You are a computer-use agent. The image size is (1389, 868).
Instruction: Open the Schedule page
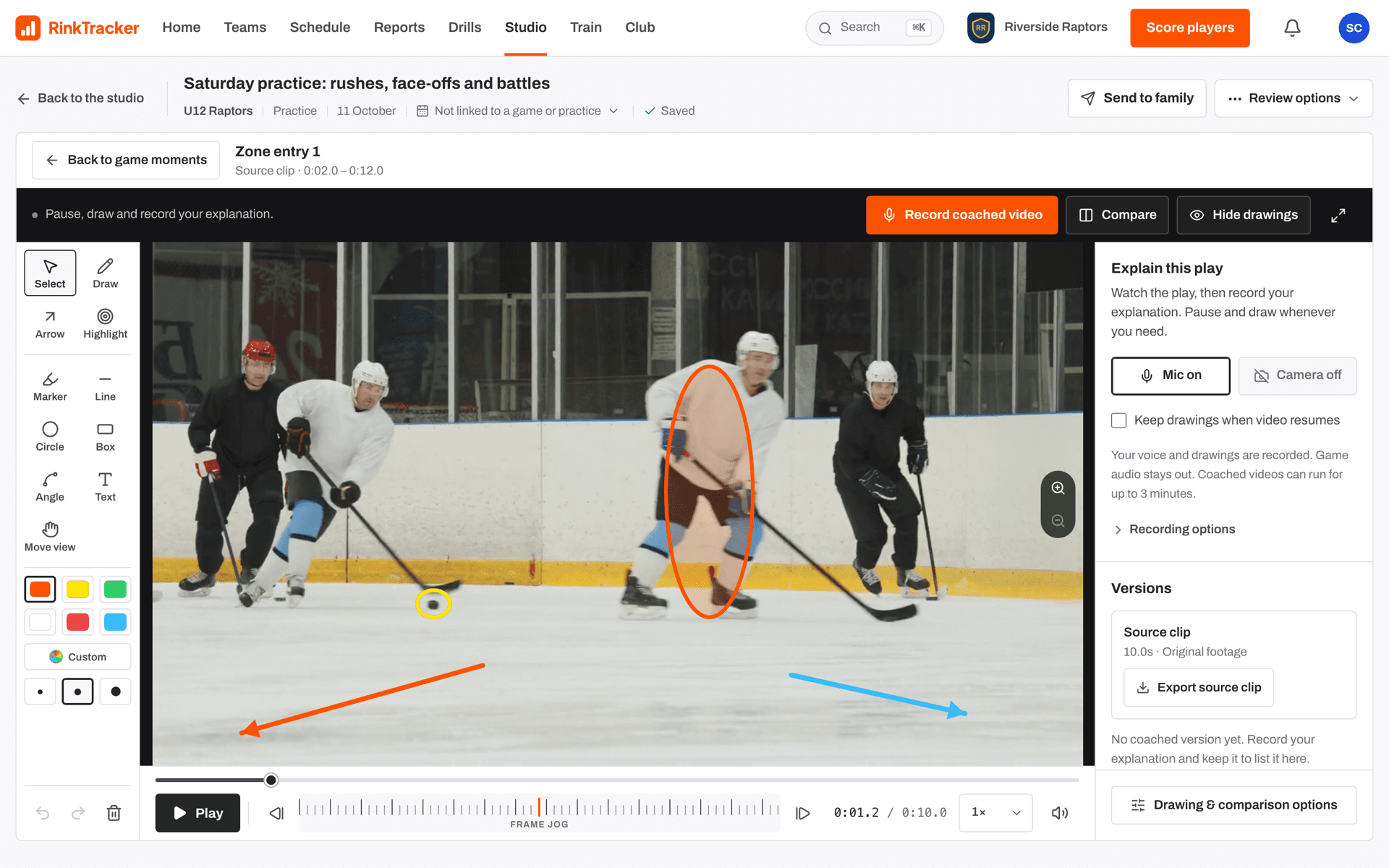(320, 27)
